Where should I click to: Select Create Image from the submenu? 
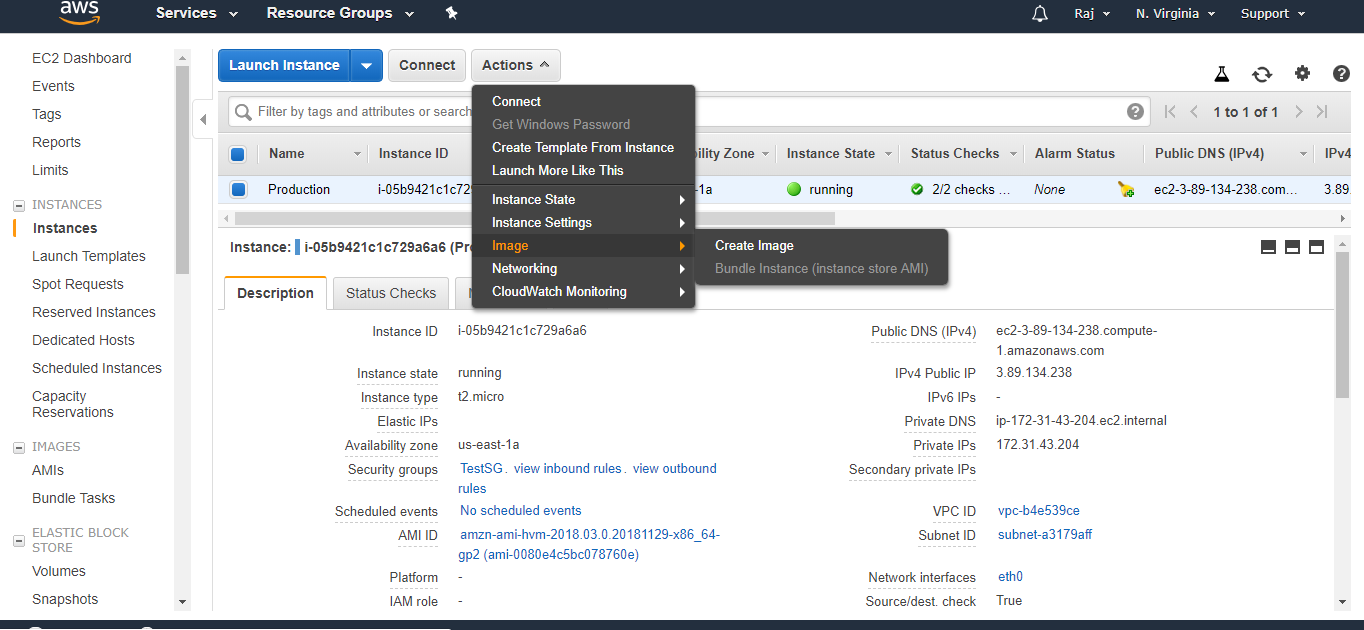coord(754,246)
